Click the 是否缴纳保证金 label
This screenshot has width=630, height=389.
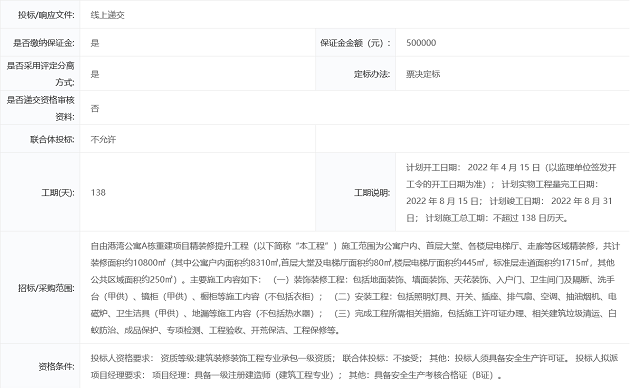pos(44,43)
